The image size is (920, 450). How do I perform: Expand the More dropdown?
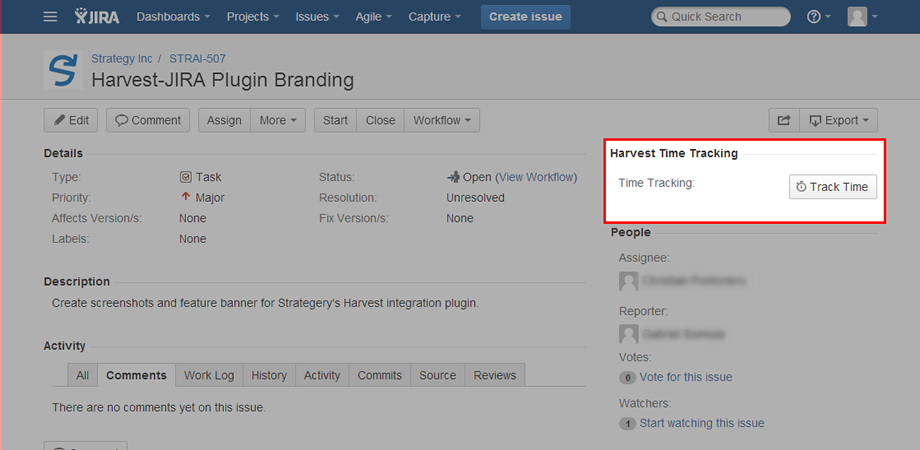pyautogui.click(x=278, y=120)
